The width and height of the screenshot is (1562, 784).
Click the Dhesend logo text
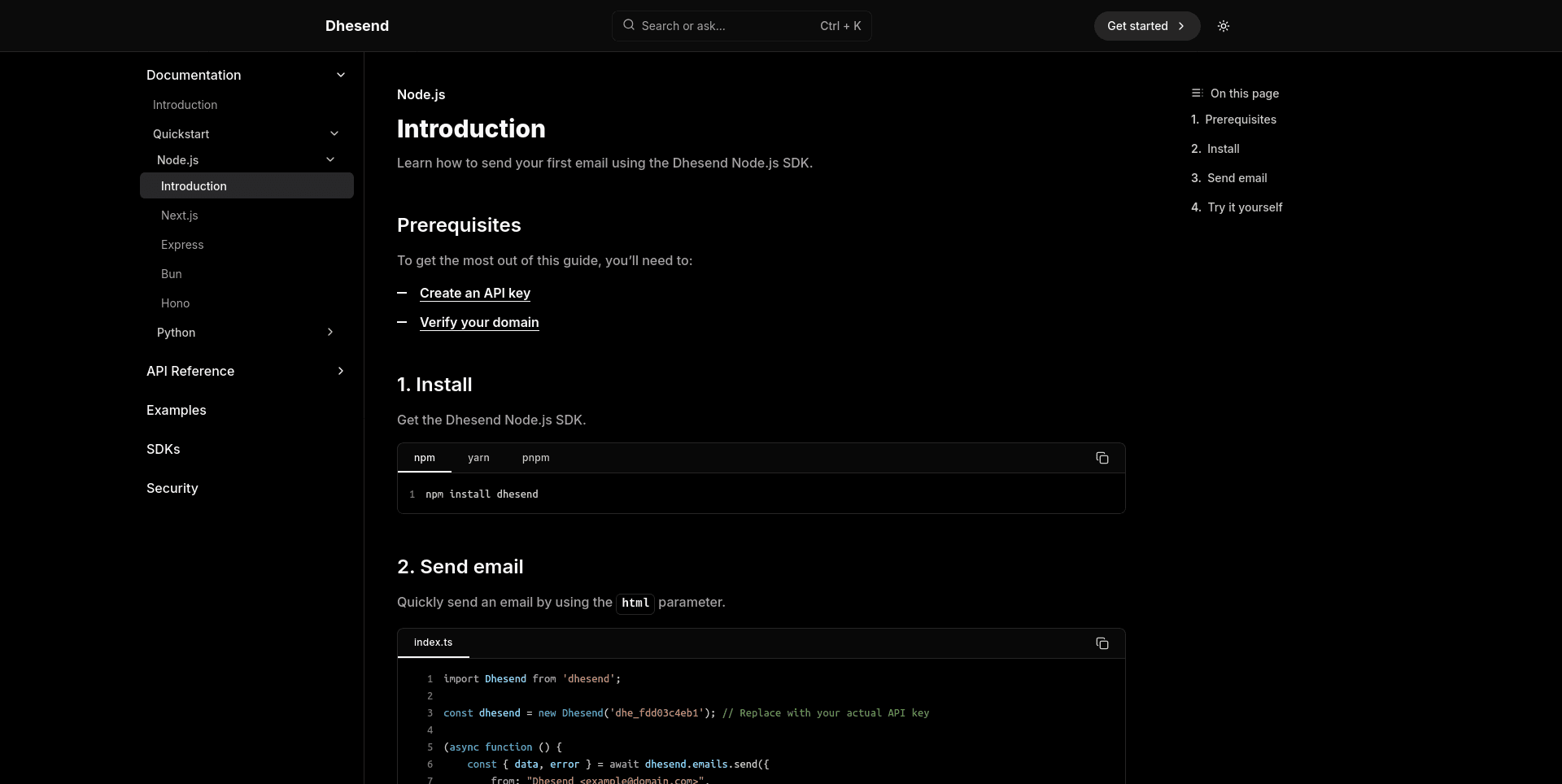coord(356,25)
